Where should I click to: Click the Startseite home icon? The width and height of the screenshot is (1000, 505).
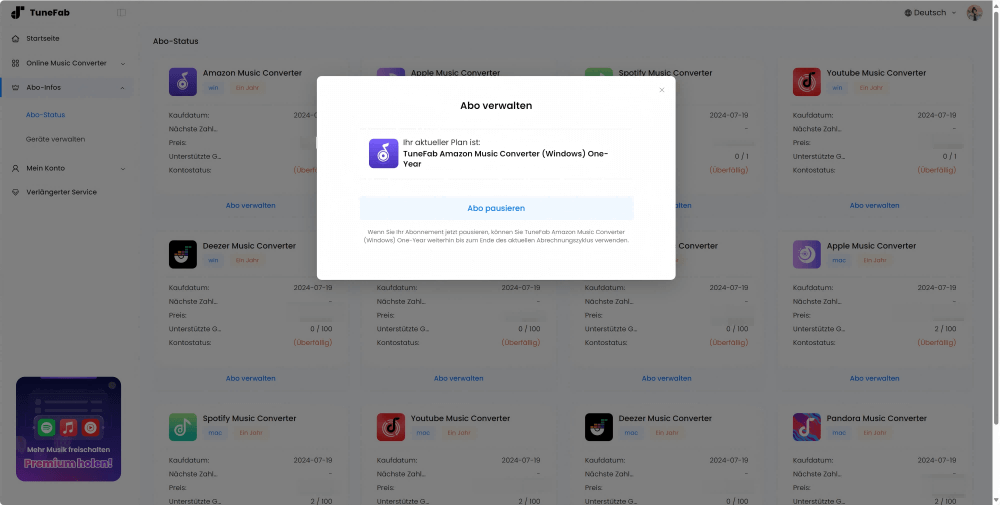(x=15, y=39)
